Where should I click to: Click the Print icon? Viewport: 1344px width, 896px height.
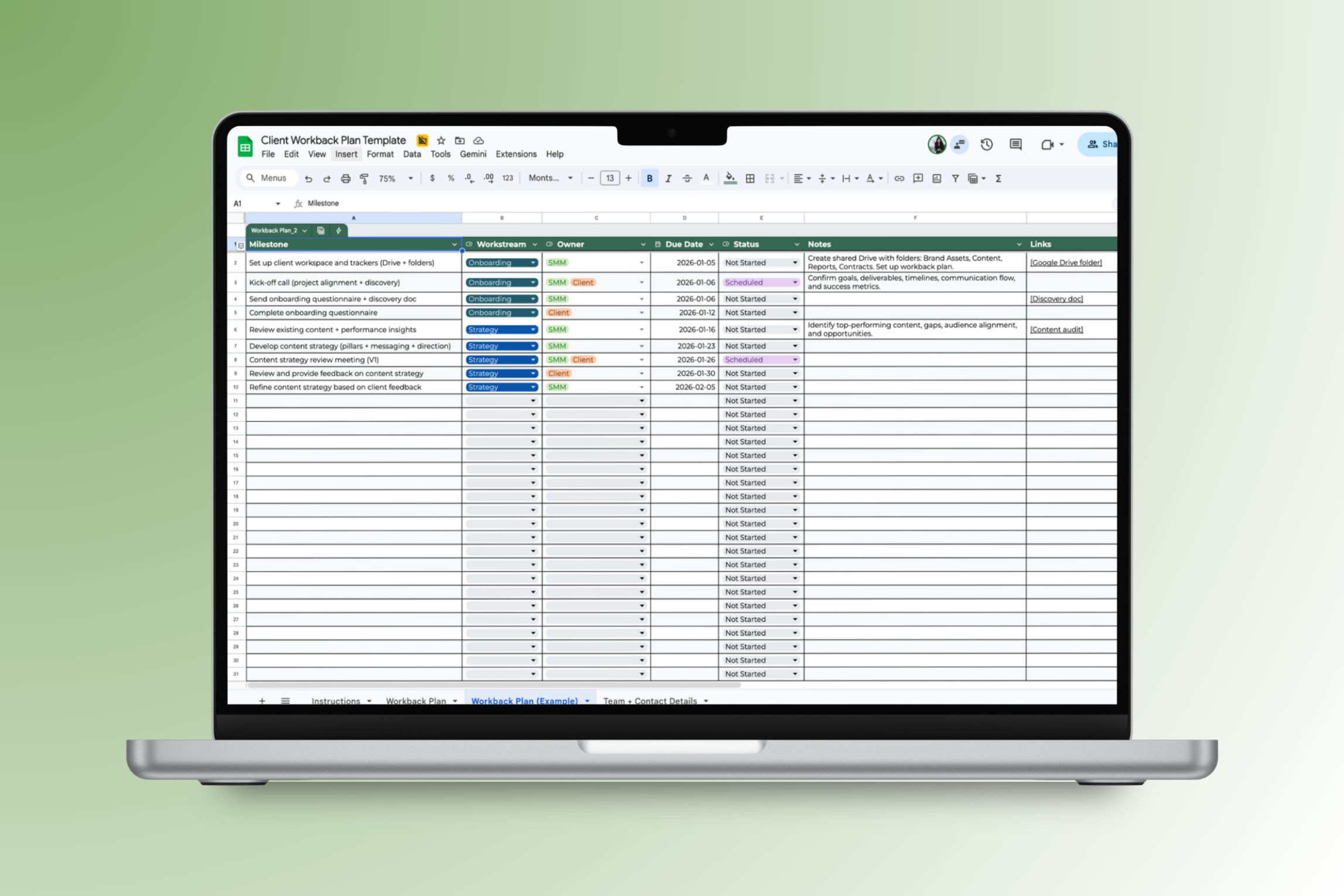pos(346,179)
